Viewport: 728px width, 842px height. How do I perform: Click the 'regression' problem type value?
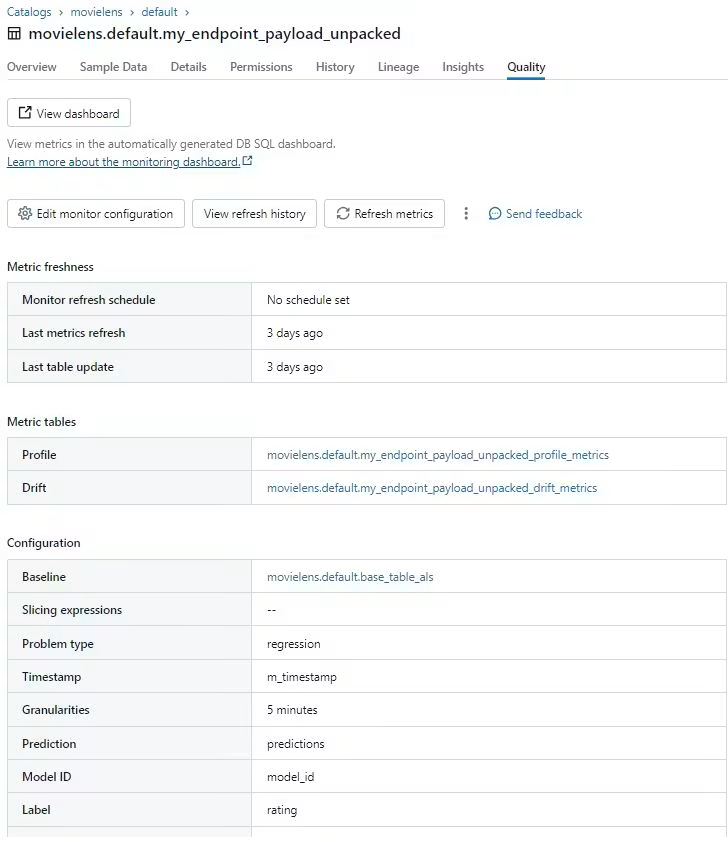point(294,644)
